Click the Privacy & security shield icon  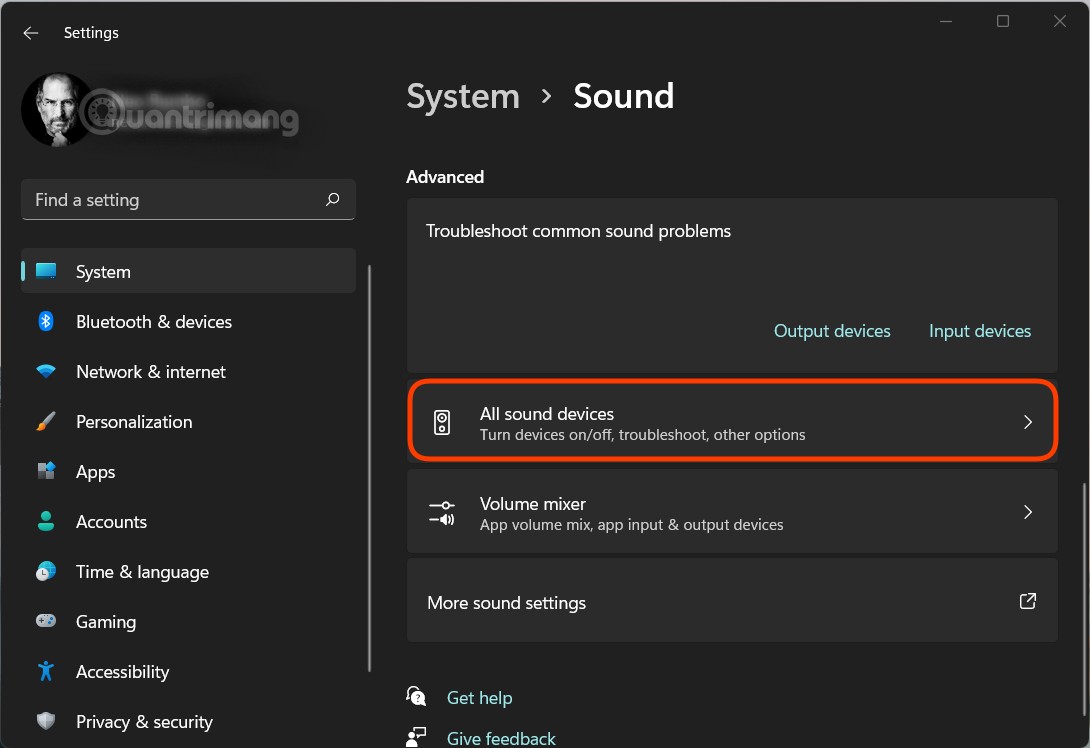tap(46, 721)
